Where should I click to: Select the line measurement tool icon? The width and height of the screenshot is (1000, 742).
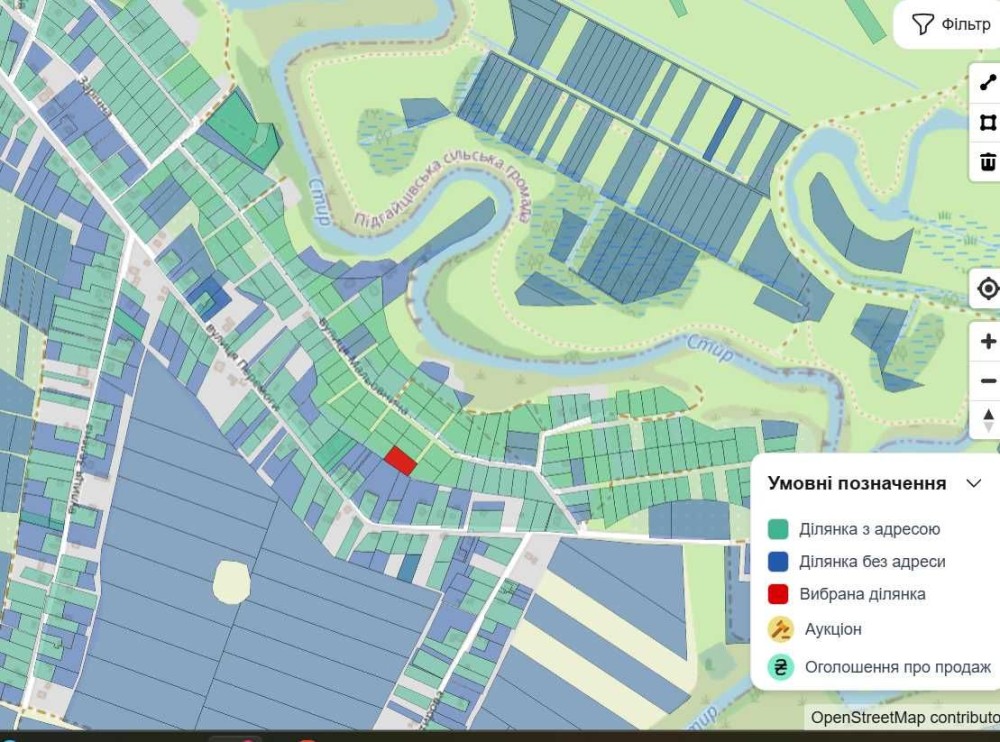(x=987, y=83)
